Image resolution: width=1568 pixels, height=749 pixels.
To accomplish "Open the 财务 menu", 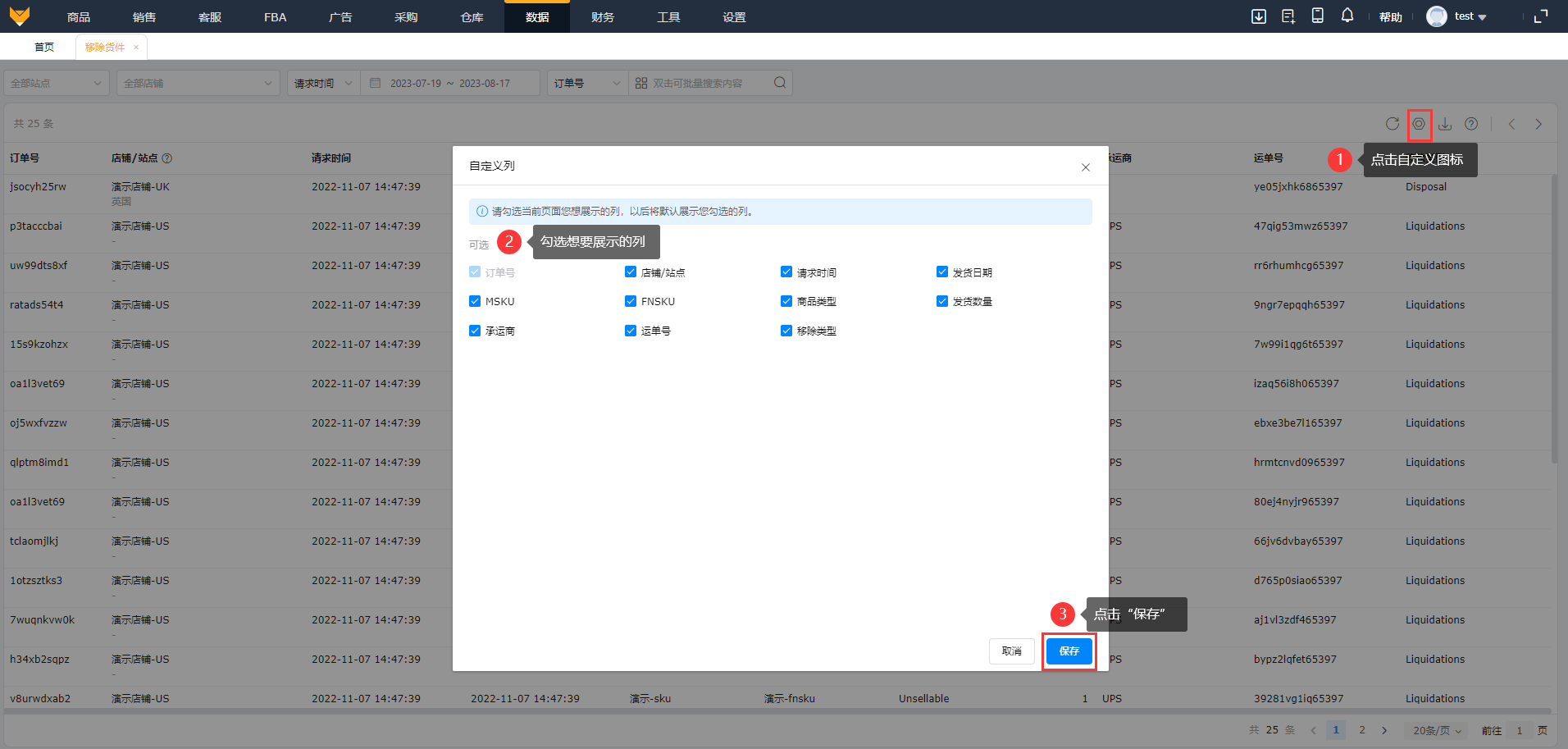I will (603, 16).
